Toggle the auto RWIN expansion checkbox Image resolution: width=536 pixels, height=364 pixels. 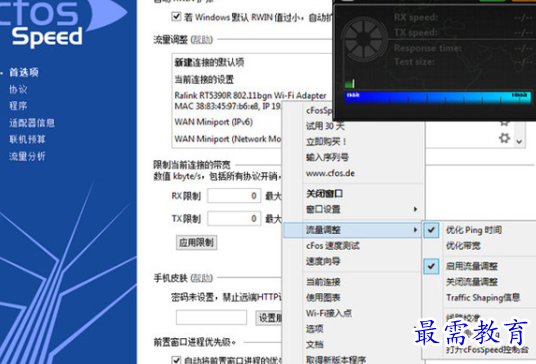coord(176,16)
